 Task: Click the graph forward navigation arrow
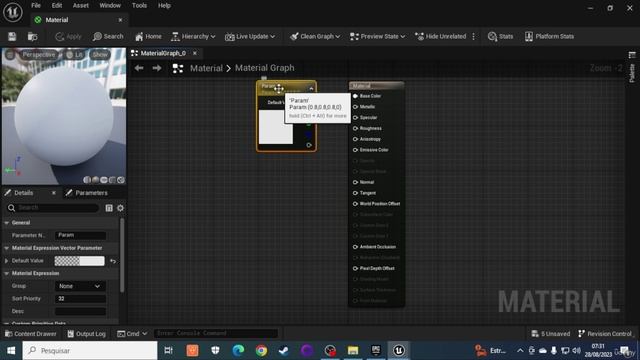[157, 68]
